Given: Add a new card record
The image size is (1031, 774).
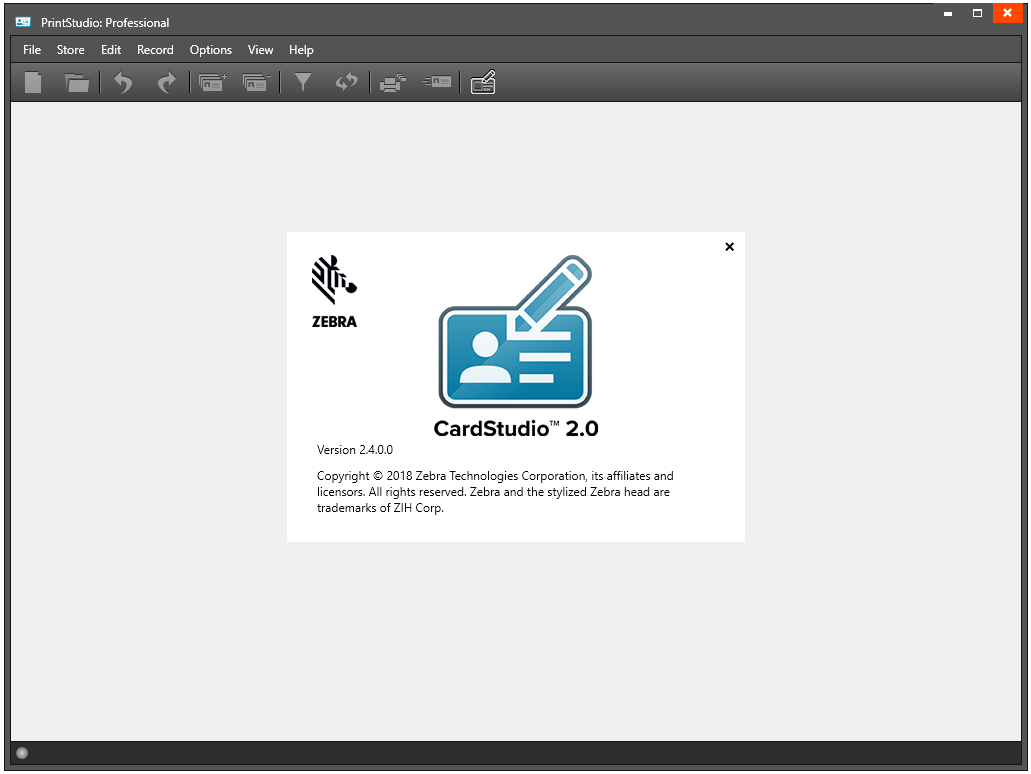Looking at the screenshot, I should click(x=212, y=82).
